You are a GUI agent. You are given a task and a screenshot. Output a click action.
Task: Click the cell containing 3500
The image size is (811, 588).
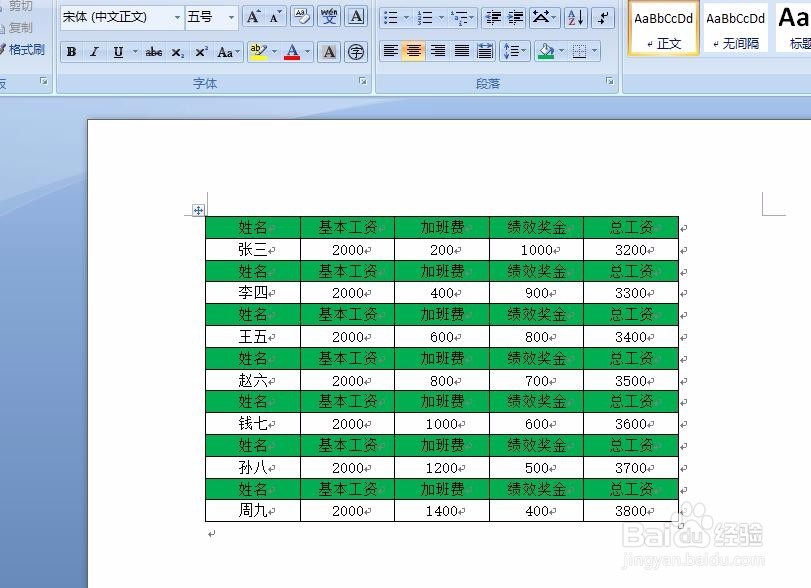pos(631,381)
